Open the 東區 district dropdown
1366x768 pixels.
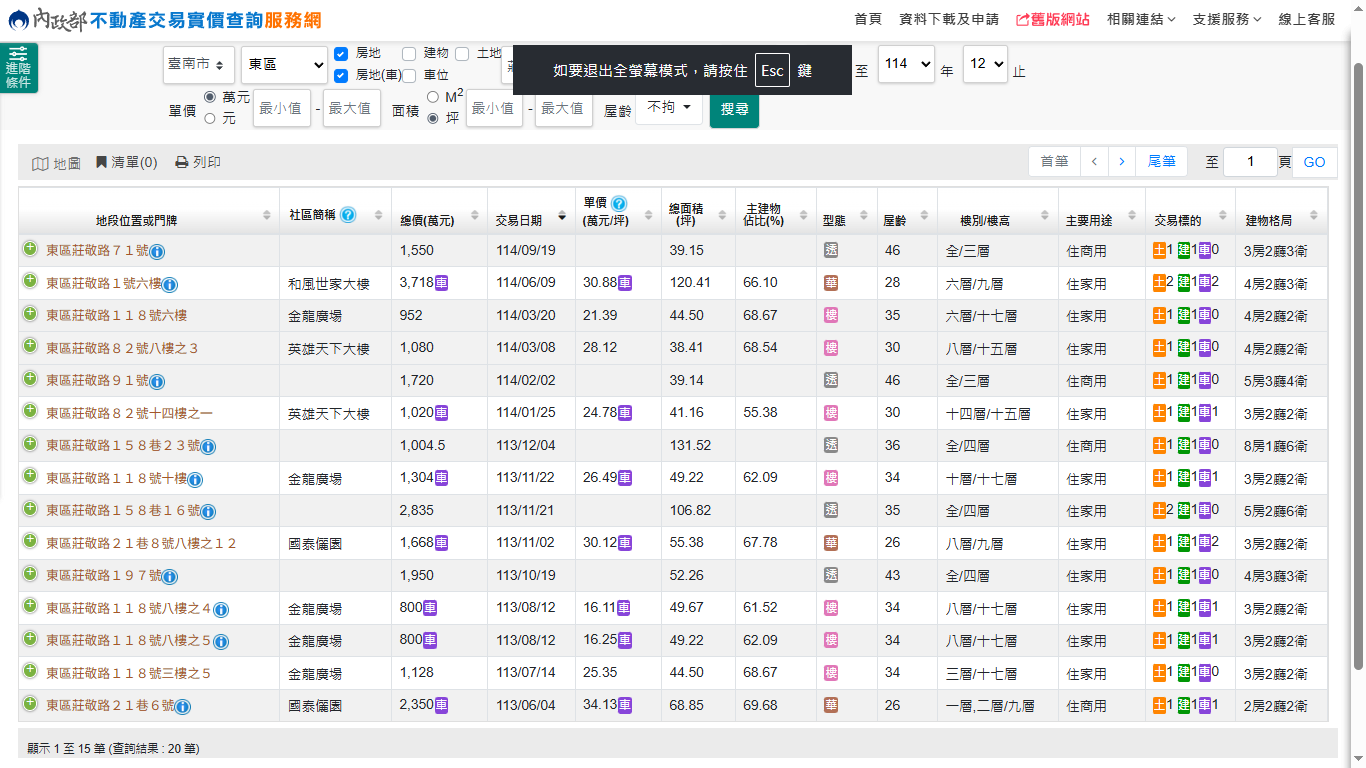pyautogui.click(x=284, y=64)
